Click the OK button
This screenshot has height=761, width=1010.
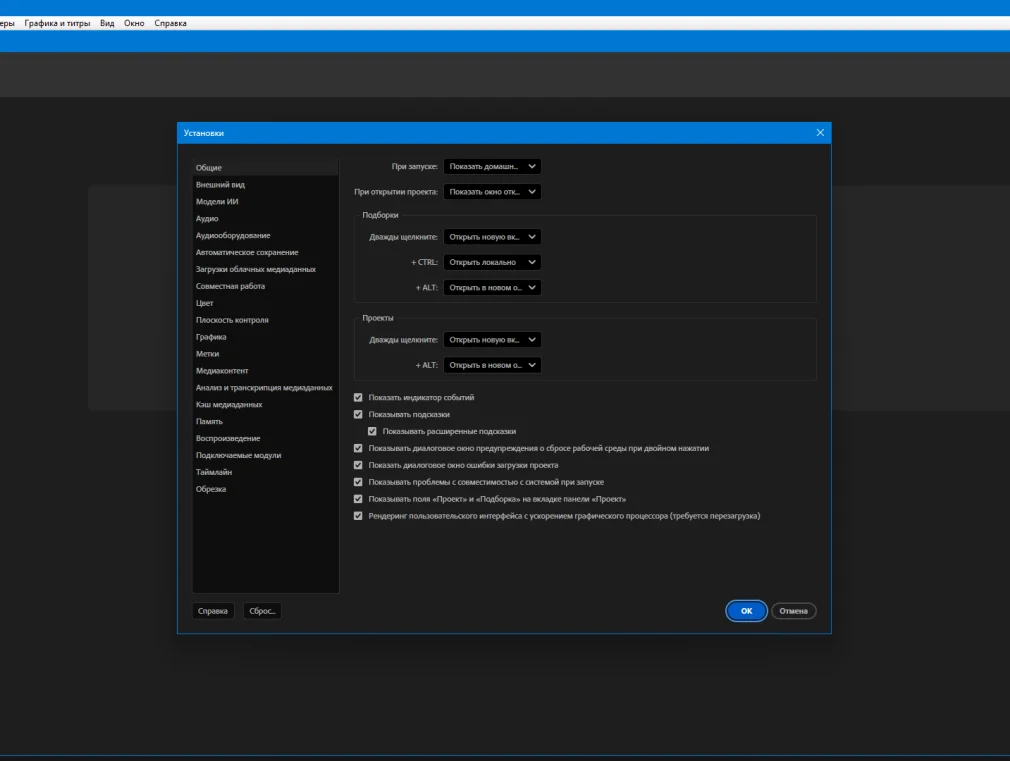pos(746,611)
